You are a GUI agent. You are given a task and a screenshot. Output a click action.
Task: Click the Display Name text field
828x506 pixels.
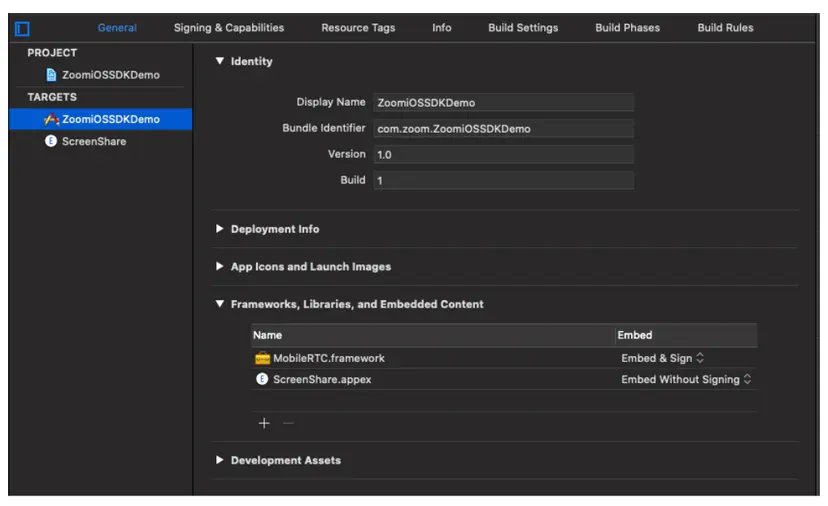(503, 103)
